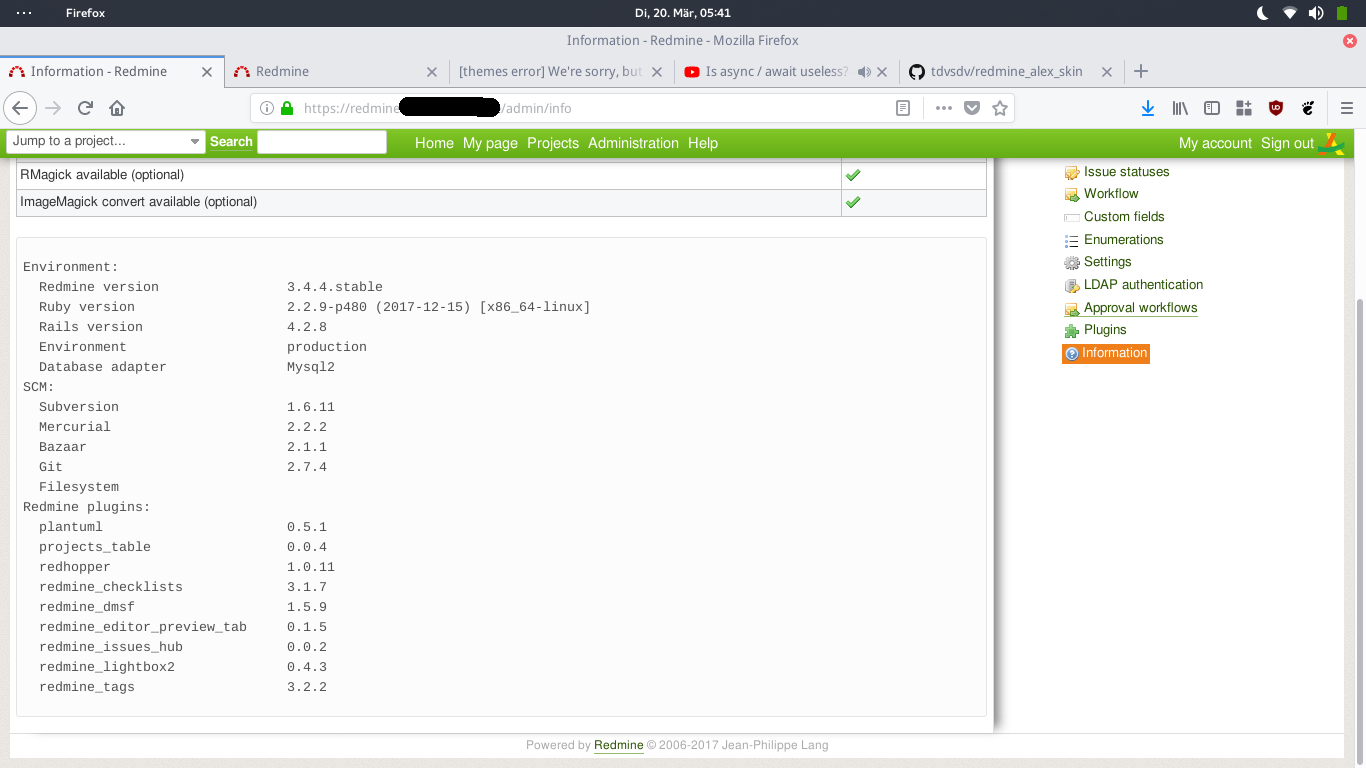1366x768 pixels.
Task: Close the Information - Redmine tab
Action: 207,72
